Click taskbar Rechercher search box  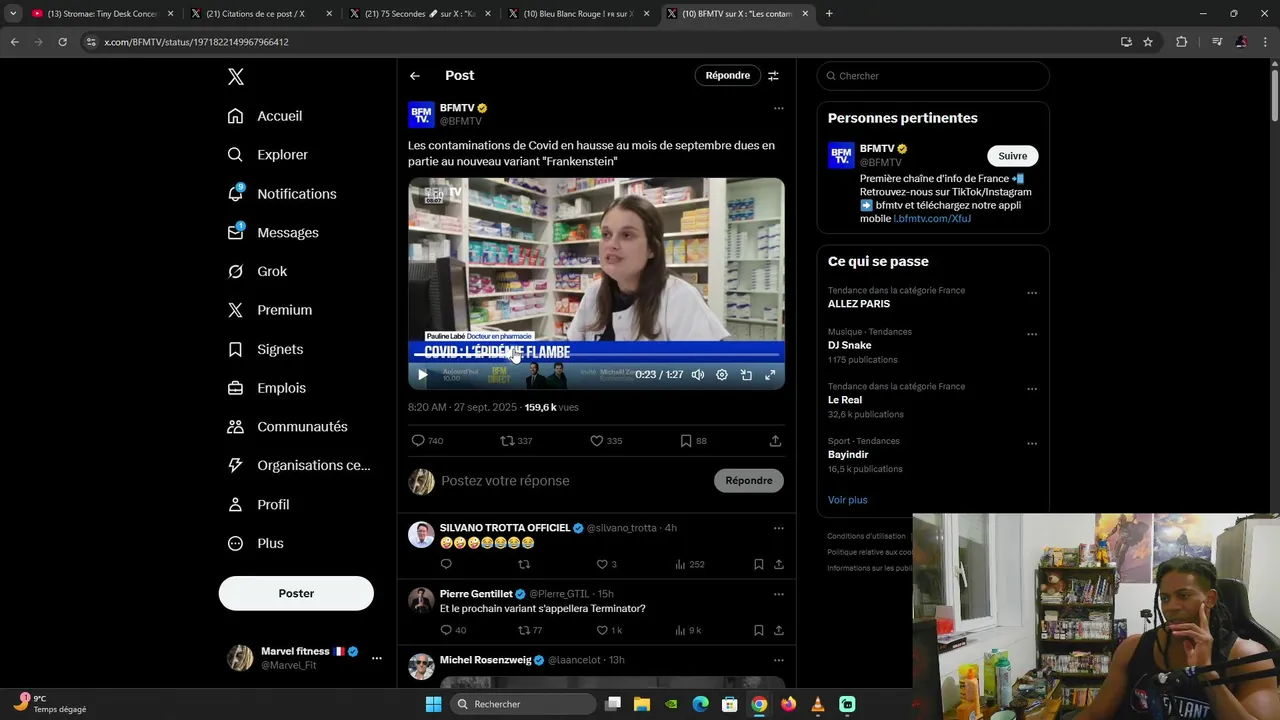point(522,704)
